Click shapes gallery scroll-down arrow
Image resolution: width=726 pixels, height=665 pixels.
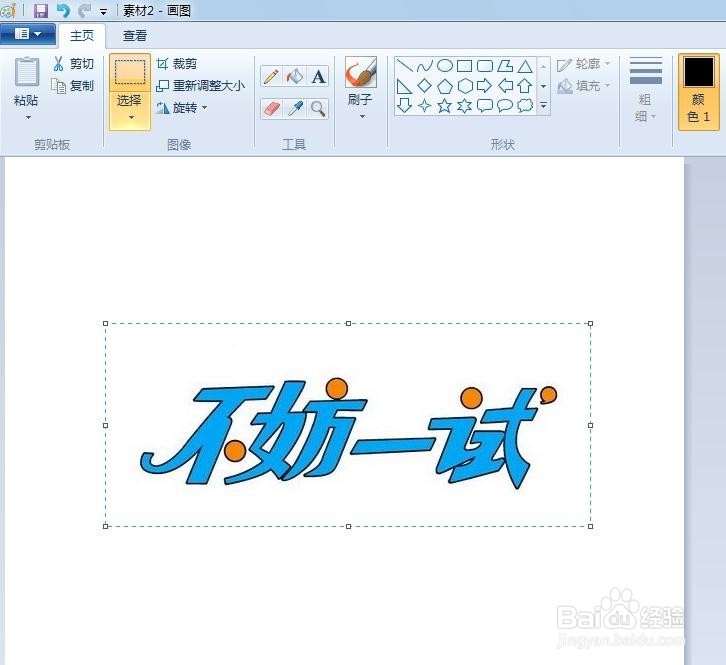(x=544, y=86)
